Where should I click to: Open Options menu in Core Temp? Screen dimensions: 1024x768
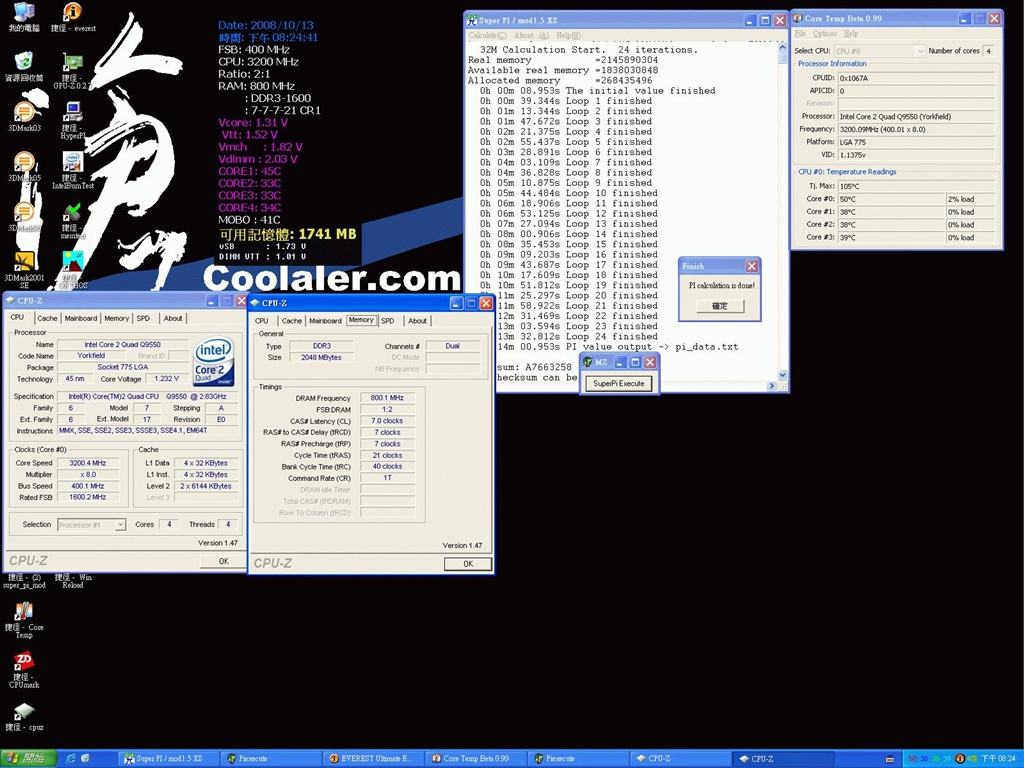click(x=824, y=33)
